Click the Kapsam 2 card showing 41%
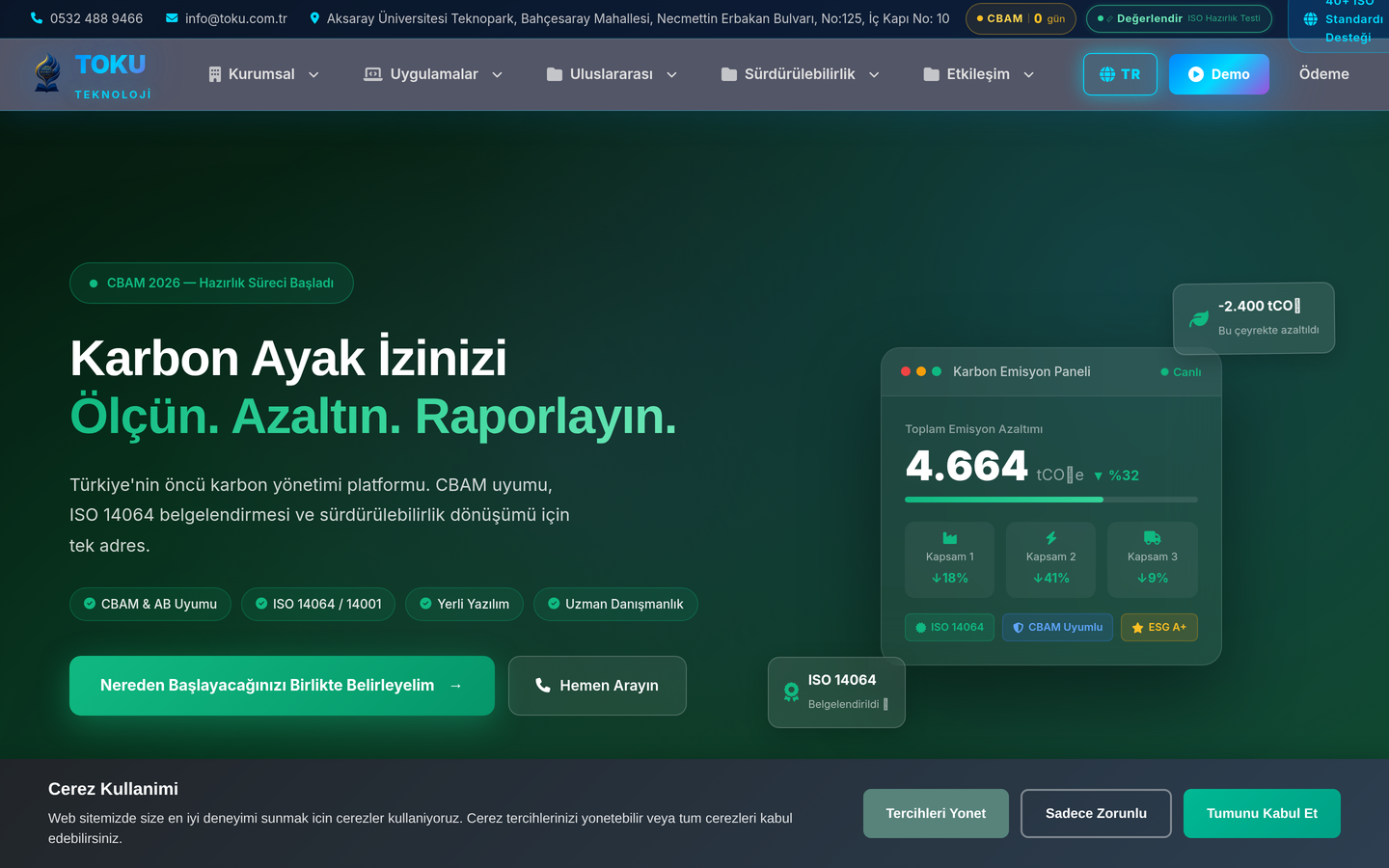Image resolution: width=1389 pixels, height=868 pixels. click(x=1051, y=559)
